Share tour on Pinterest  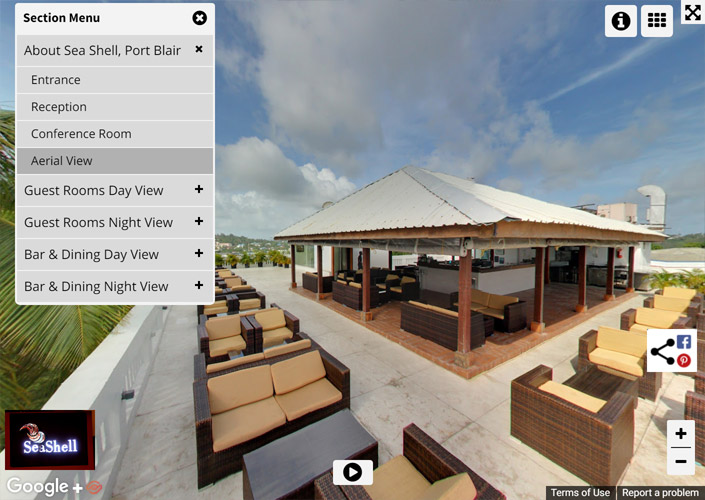[684, 361]
